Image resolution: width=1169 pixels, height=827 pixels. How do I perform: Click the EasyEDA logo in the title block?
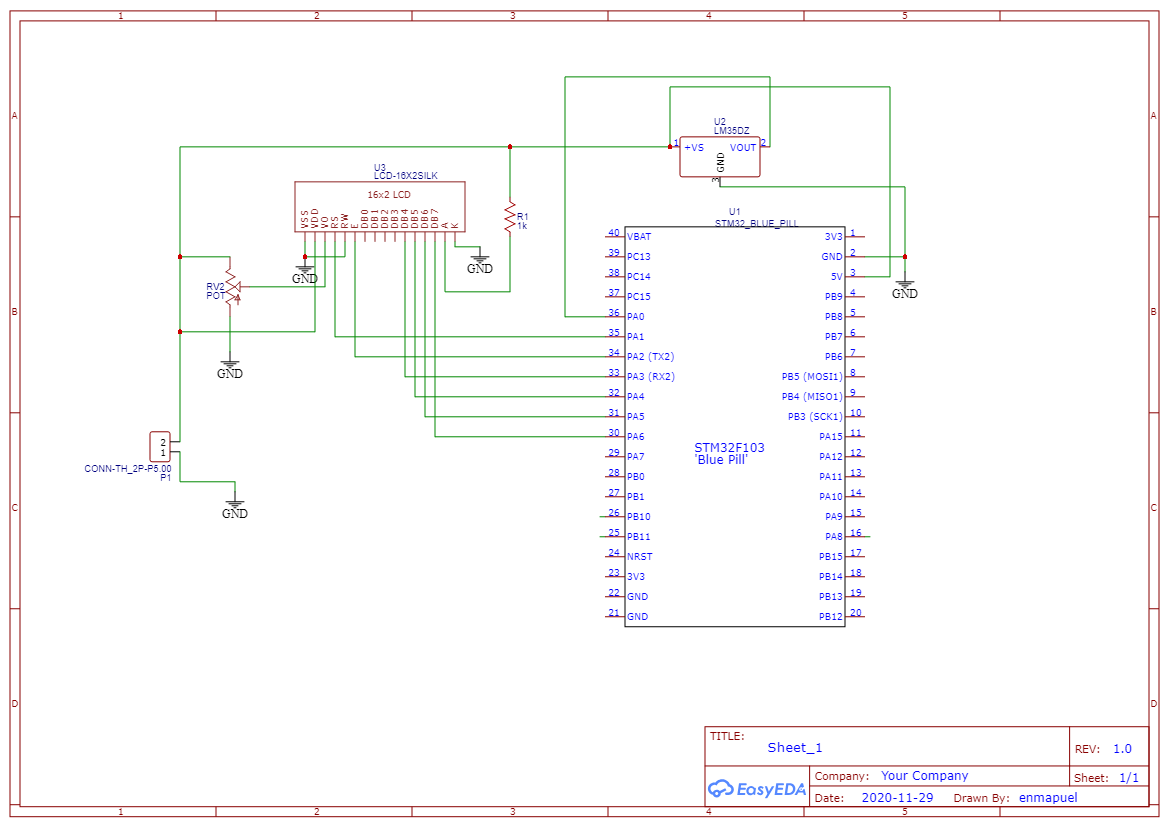(x=757, y=789)
